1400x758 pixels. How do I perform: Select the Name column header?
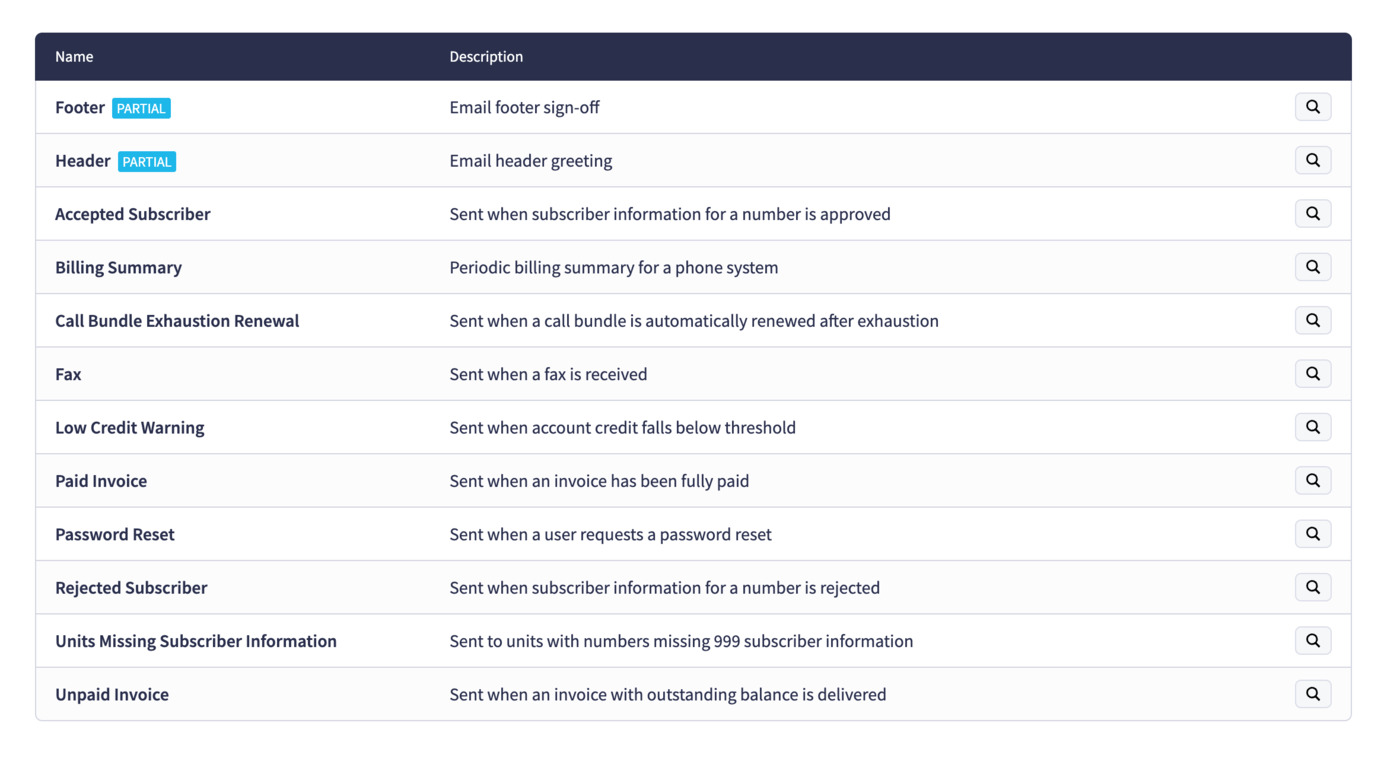[x=73, y=57]
